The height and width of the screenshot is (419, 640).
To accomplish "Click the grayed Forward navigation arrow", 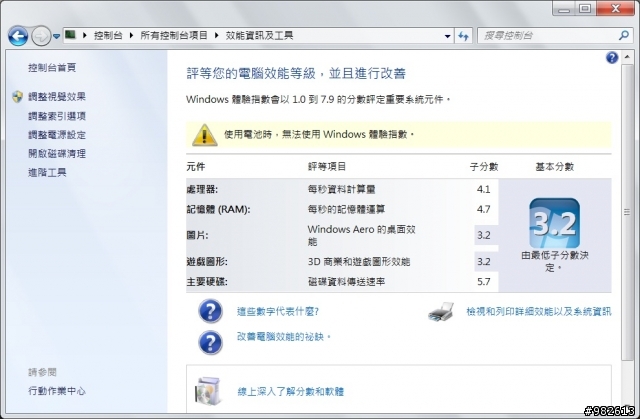I will pos(41,36).
